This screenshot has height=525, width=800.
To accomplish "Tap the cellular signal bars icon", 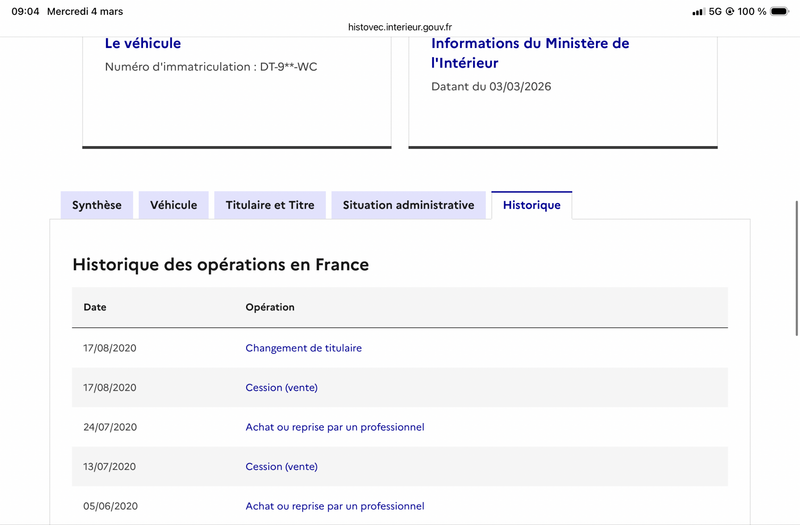I will coord(698,12).
